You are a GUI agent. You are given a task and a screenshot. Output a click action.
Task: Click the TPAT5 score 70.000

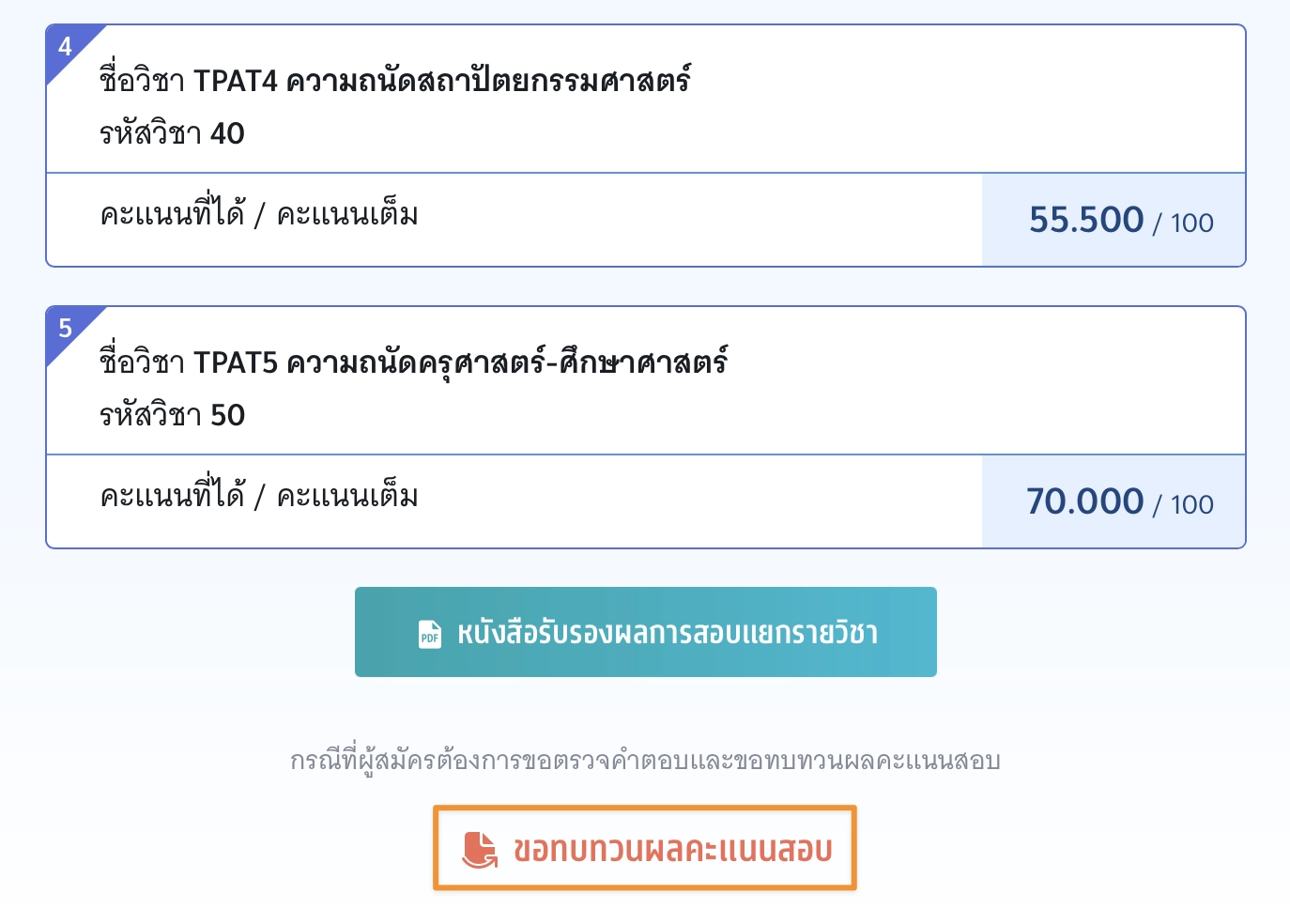click(x=1084, y=501)
